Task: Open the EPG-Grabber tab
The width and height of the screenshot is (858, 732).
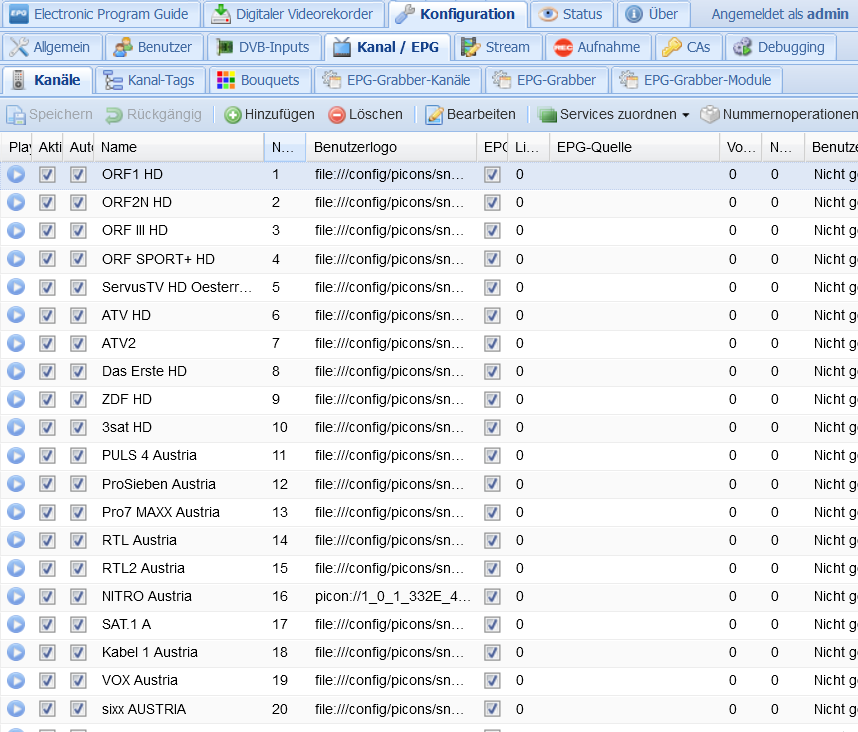Action: [545, 80]
